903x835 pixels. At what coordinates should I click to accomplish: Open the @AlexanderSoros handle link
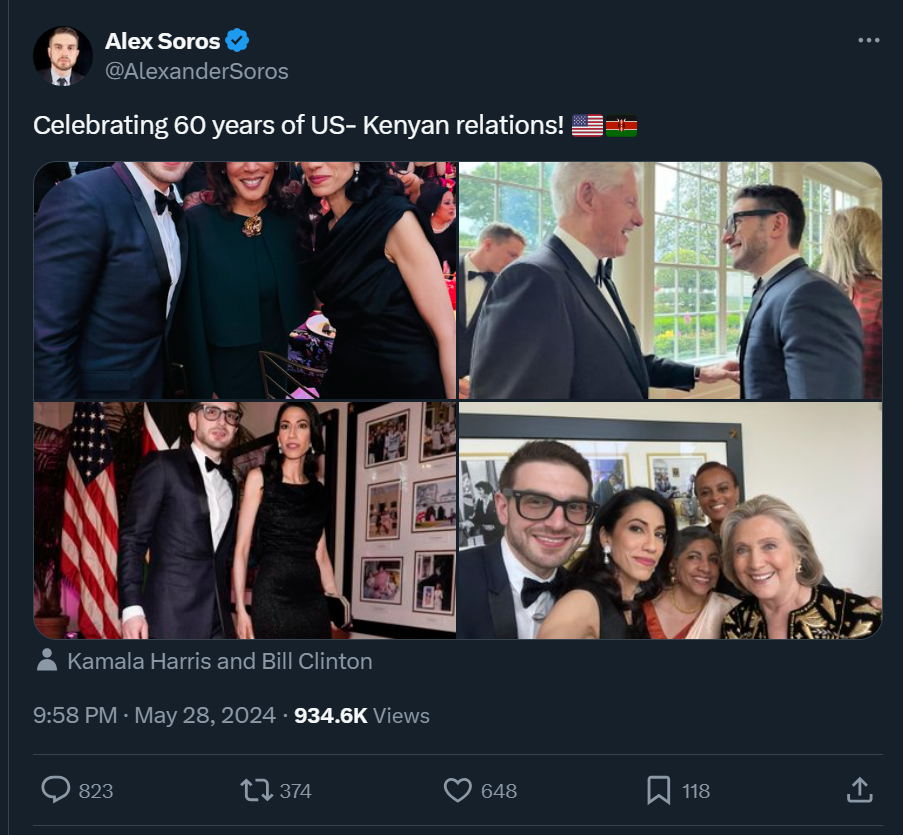tap(196, 71)
